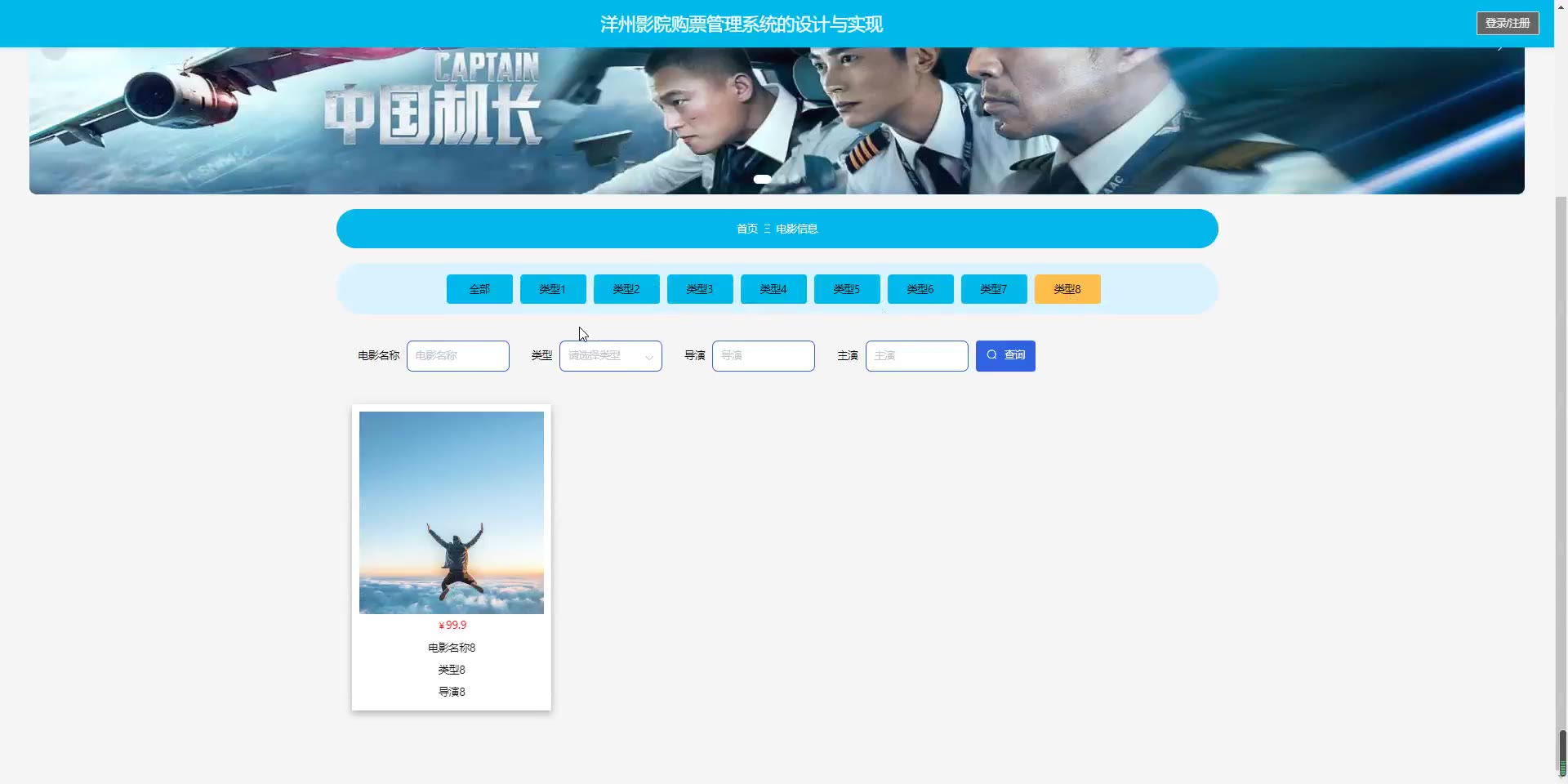Click the 导演8 text in movie card
Screen dimensions: 1568x784
(452, 692)
